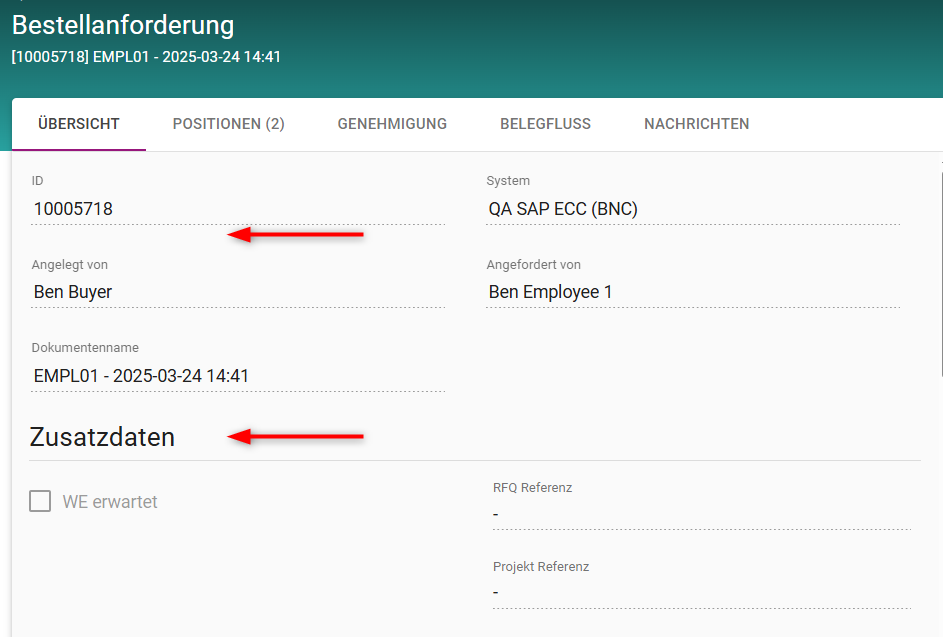
Task: Click the red arrow below the ID field
Action: click(296, 235)
